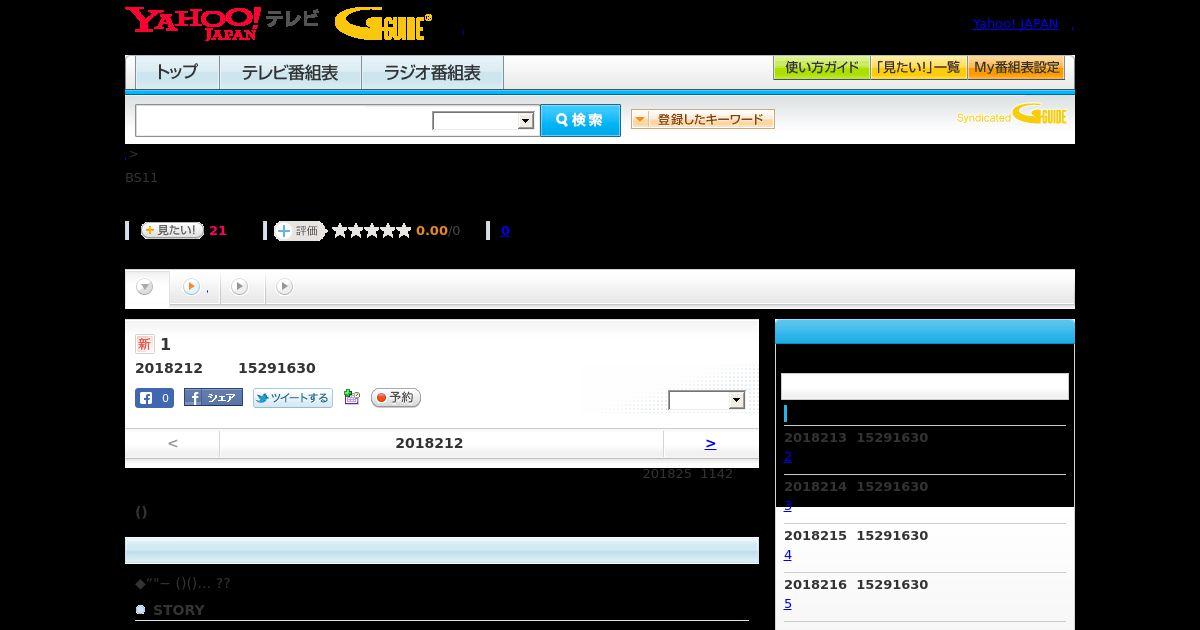Open episode 4 link in sidebar
1200x630 pixels.
tap(788, 554)
